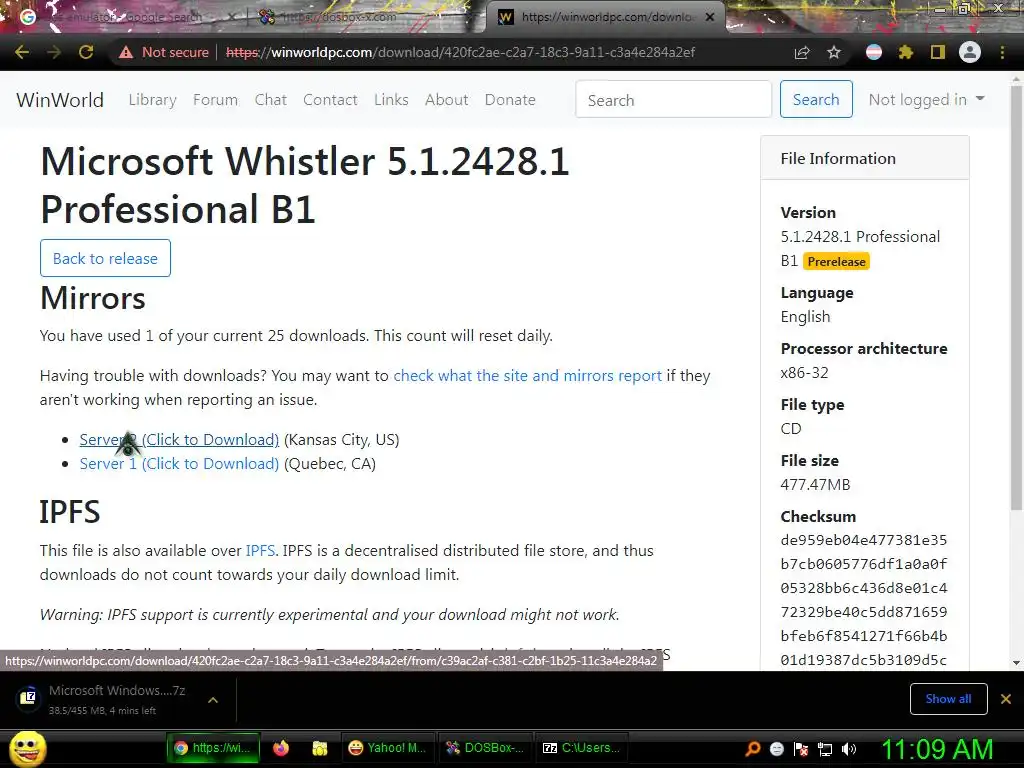The width and height of the screenshot is (1024, 768).
Task: Close the winworldpc.com browser tab
Action: click(710, 17)
